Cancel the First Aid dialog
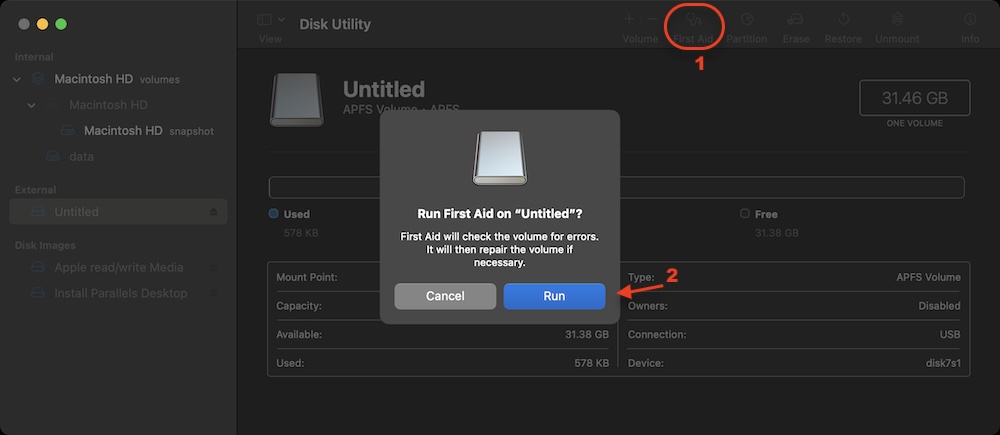Image resolution: width=1000 pixels, height=435 pixels. point(445,296)
